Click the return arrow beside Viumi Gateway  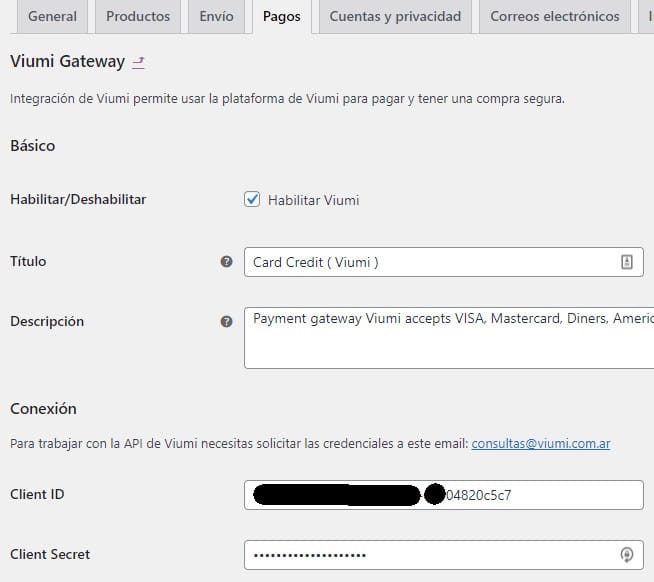click(x=138, y=63)
